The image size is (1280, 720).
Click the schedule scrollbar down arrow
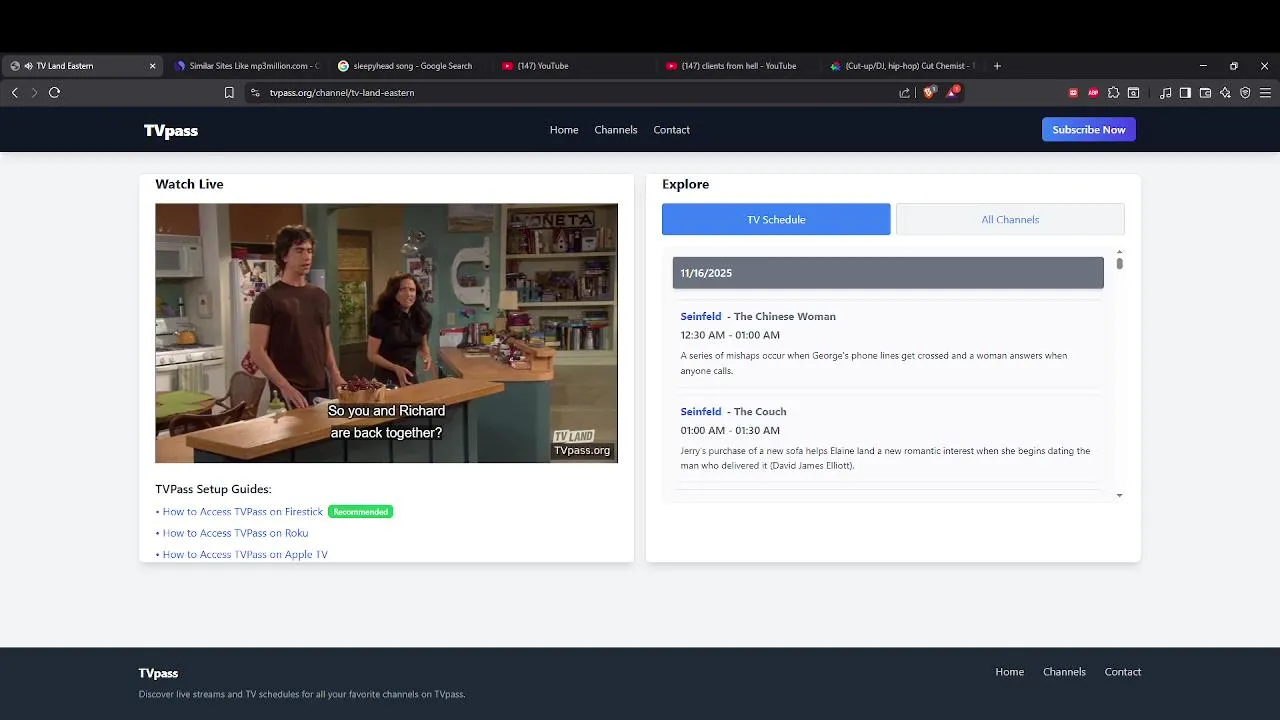click(x=1119, y=495)
